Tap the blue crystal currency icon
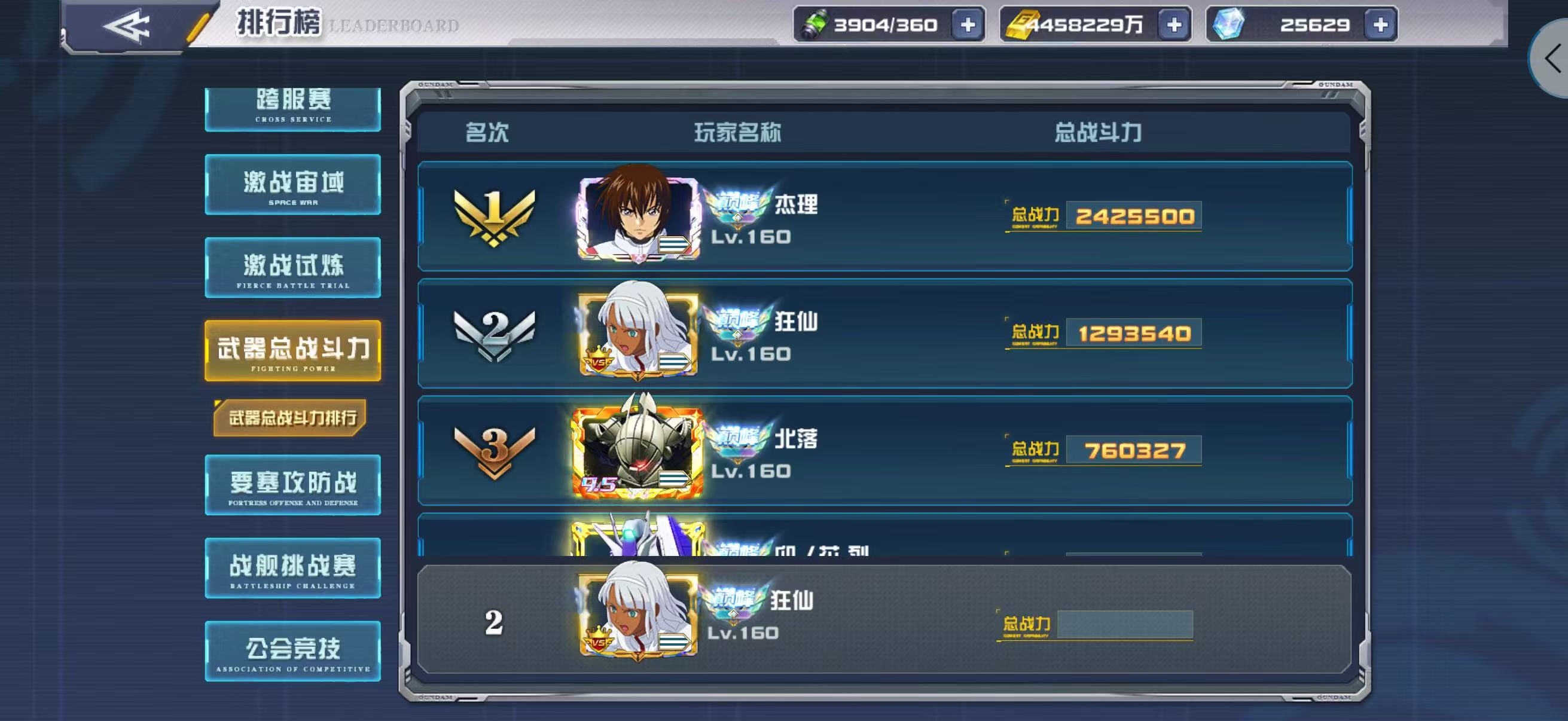 point(1228,25)
